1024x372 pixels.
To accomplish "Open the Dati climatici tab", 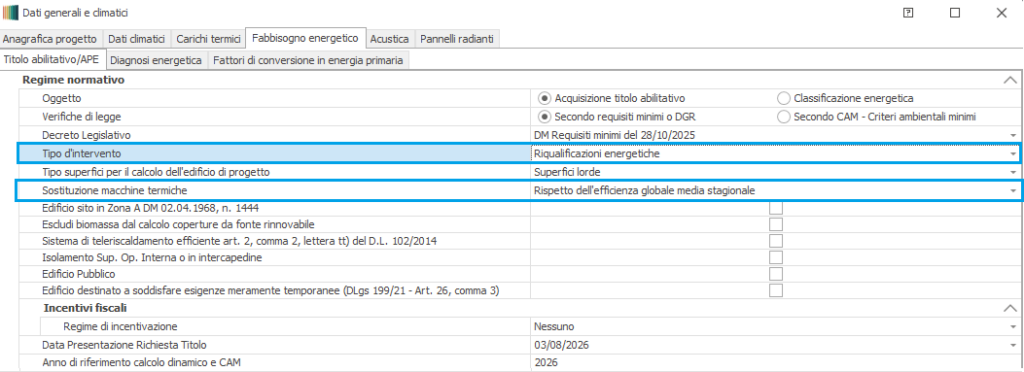I will click(x=136, y=39).
